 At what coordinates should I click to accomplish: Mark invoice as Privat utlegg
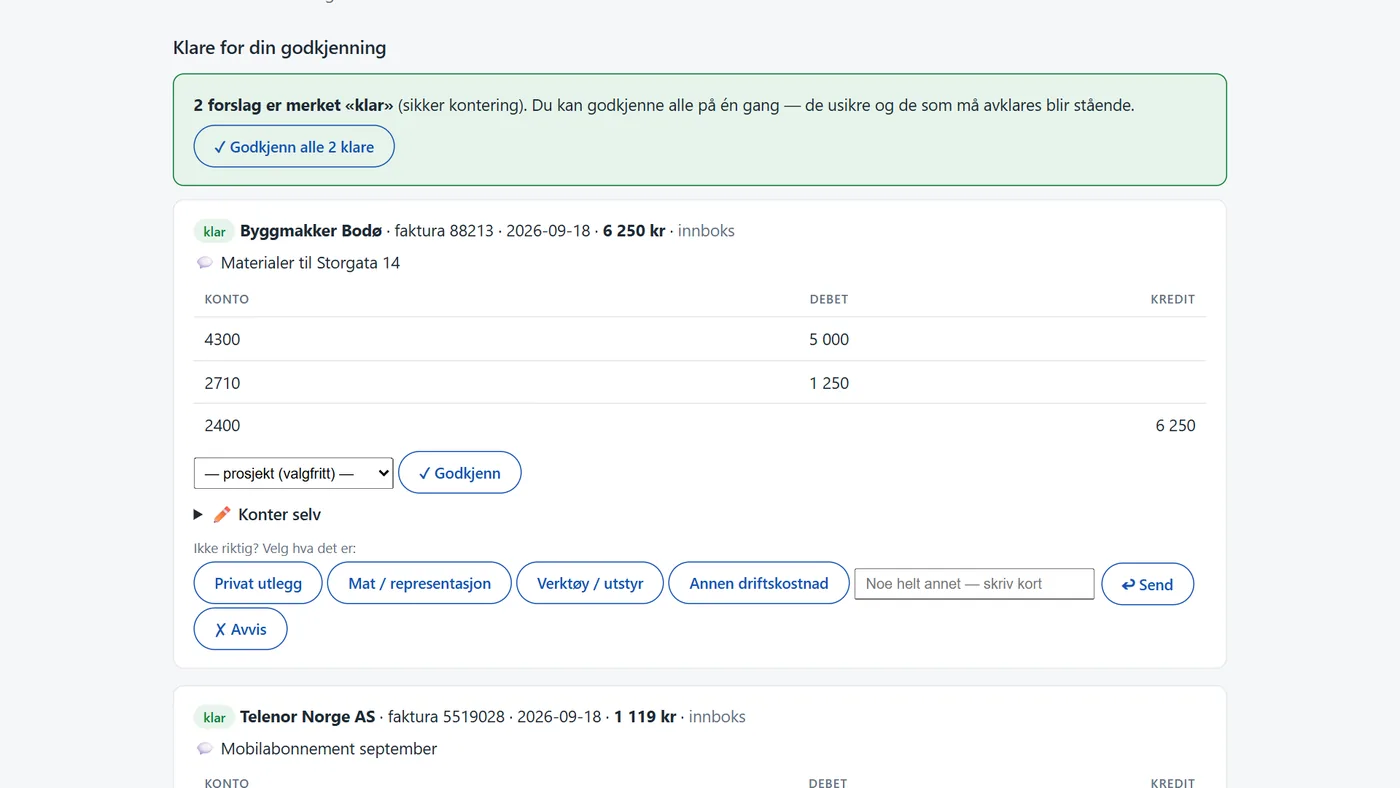[x=258, y=583]
